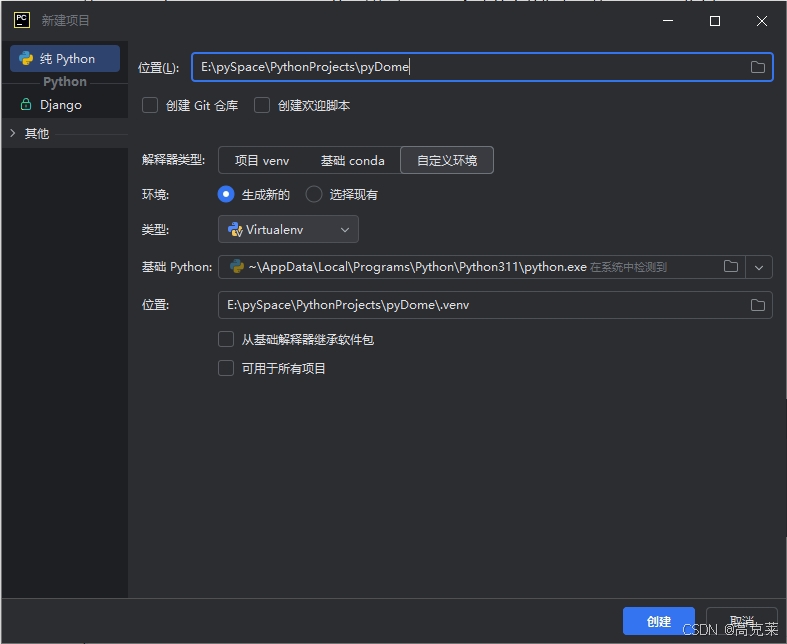Switch to 自定义环境 interpreter tab

(x=447, y=161)
